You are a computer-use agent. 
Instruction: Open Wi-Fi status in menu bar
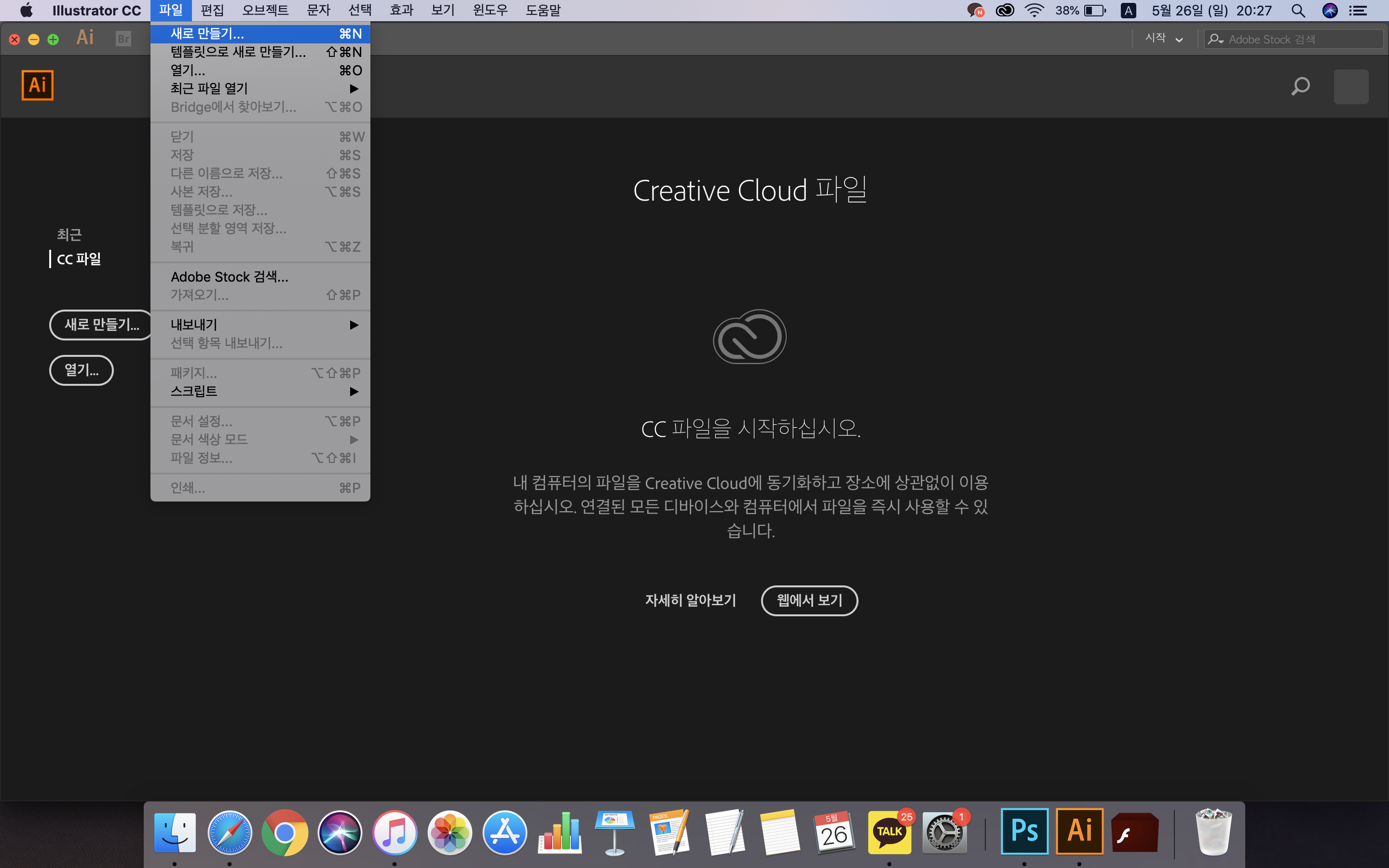click(x=1034, y=10)
